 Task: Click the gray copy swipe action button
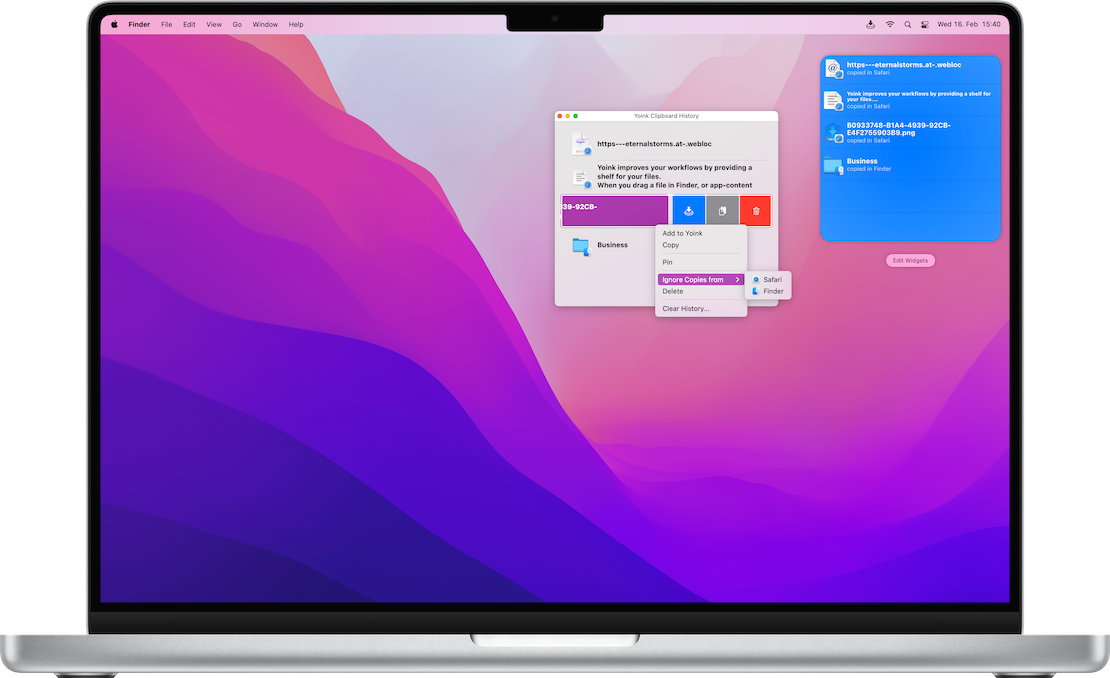[x=722, y=211]
